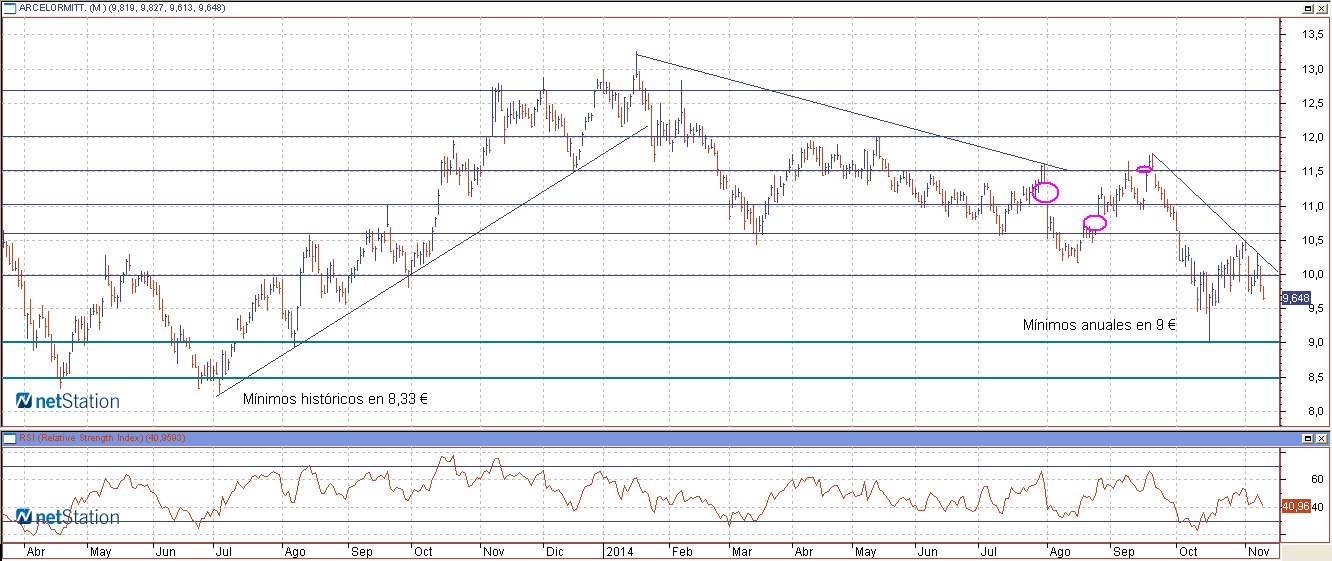Click the RSI value label 40,96

[x=1296, y=507]
